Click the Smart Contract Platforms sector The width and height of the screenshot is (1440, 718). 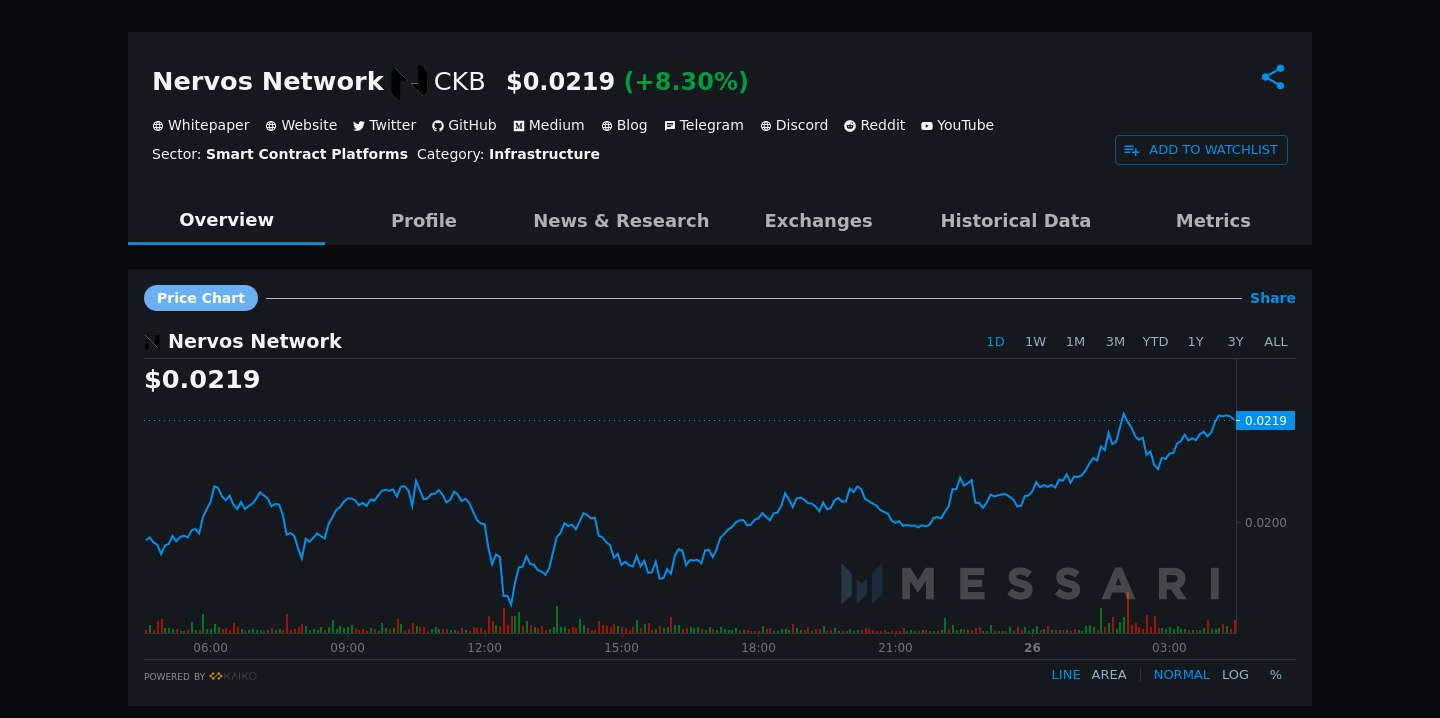tap(307, 154)
